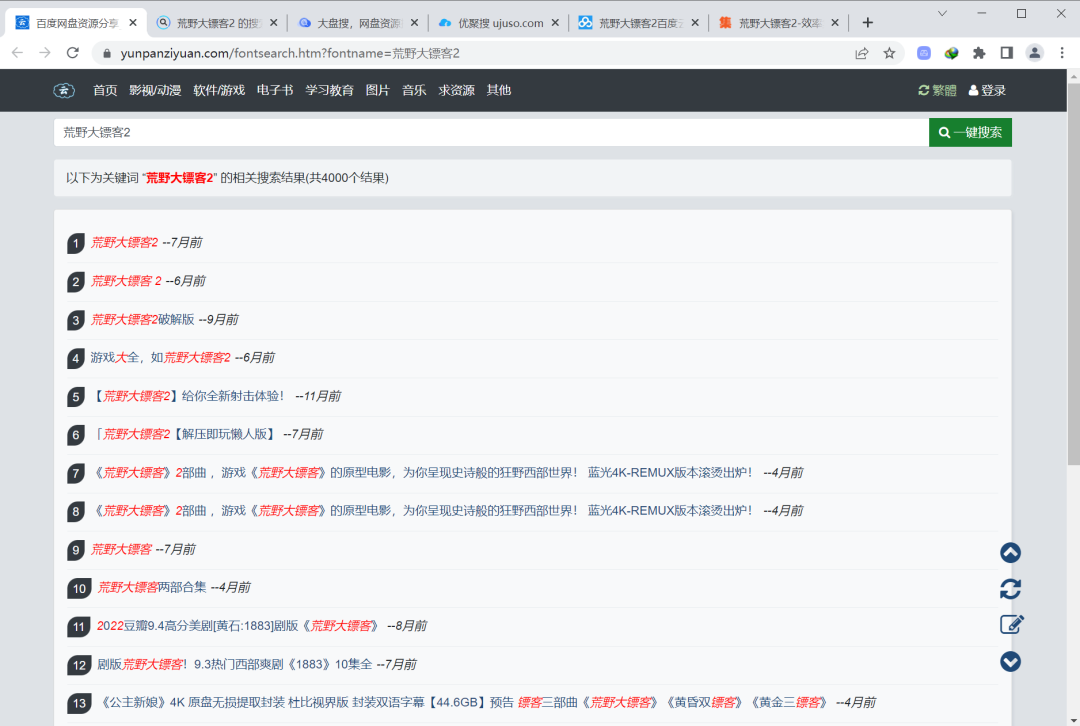Click the page vertical scrollbar thumb
The image size is (1080, 726).
click(x=1074, y=272)
